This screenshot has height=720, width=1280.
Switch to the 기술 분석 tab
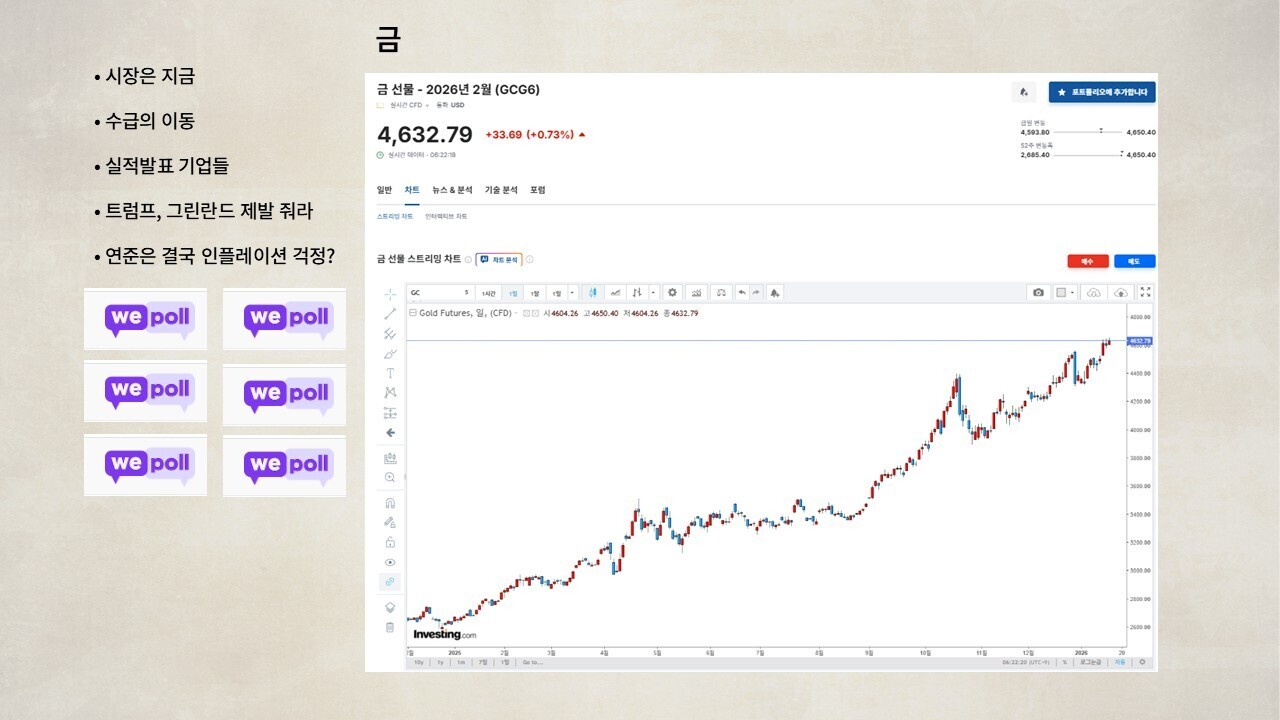point(501,190)
